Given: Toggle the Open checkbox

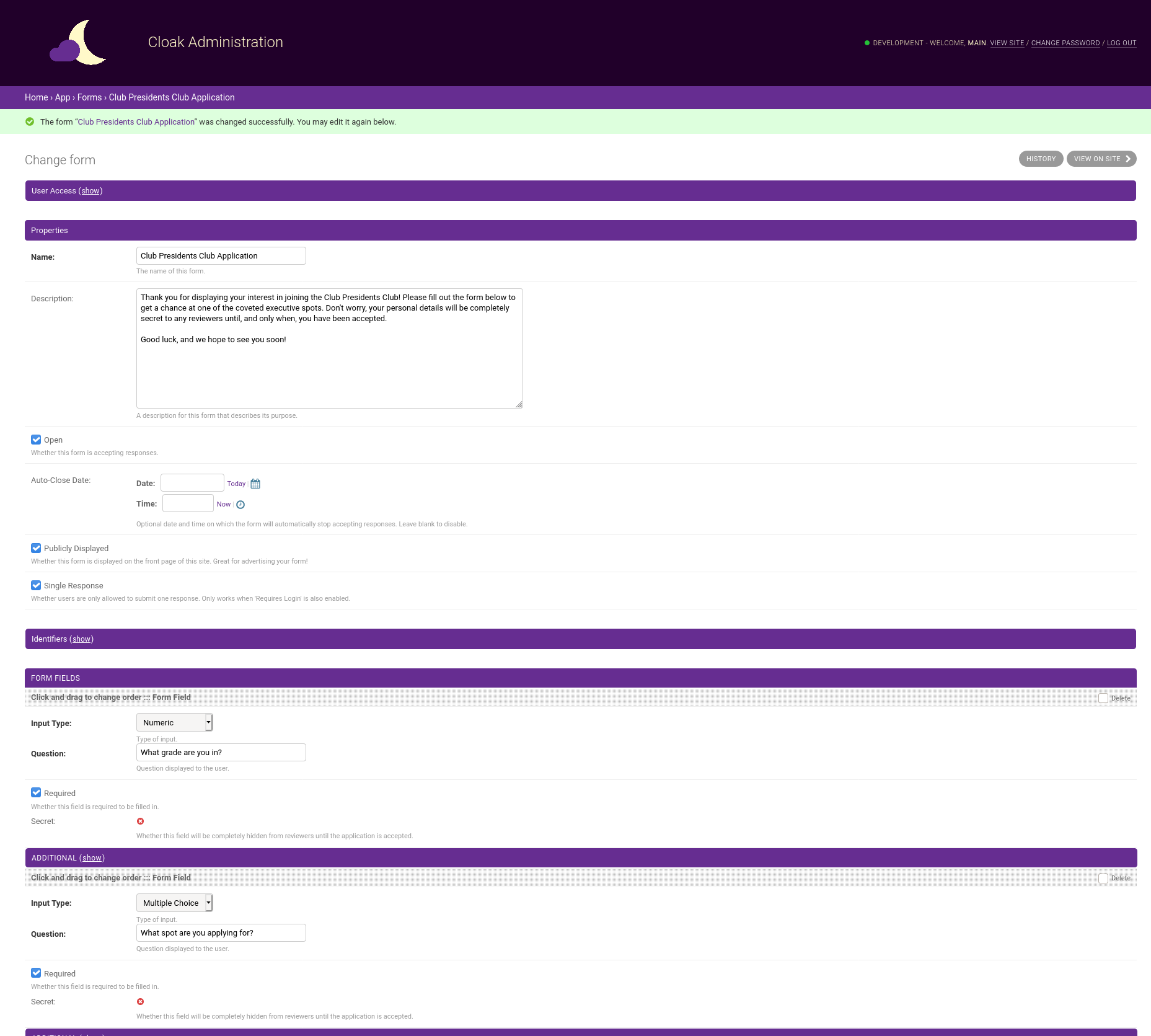Looking at the screenshot, I should click(36, 440).
